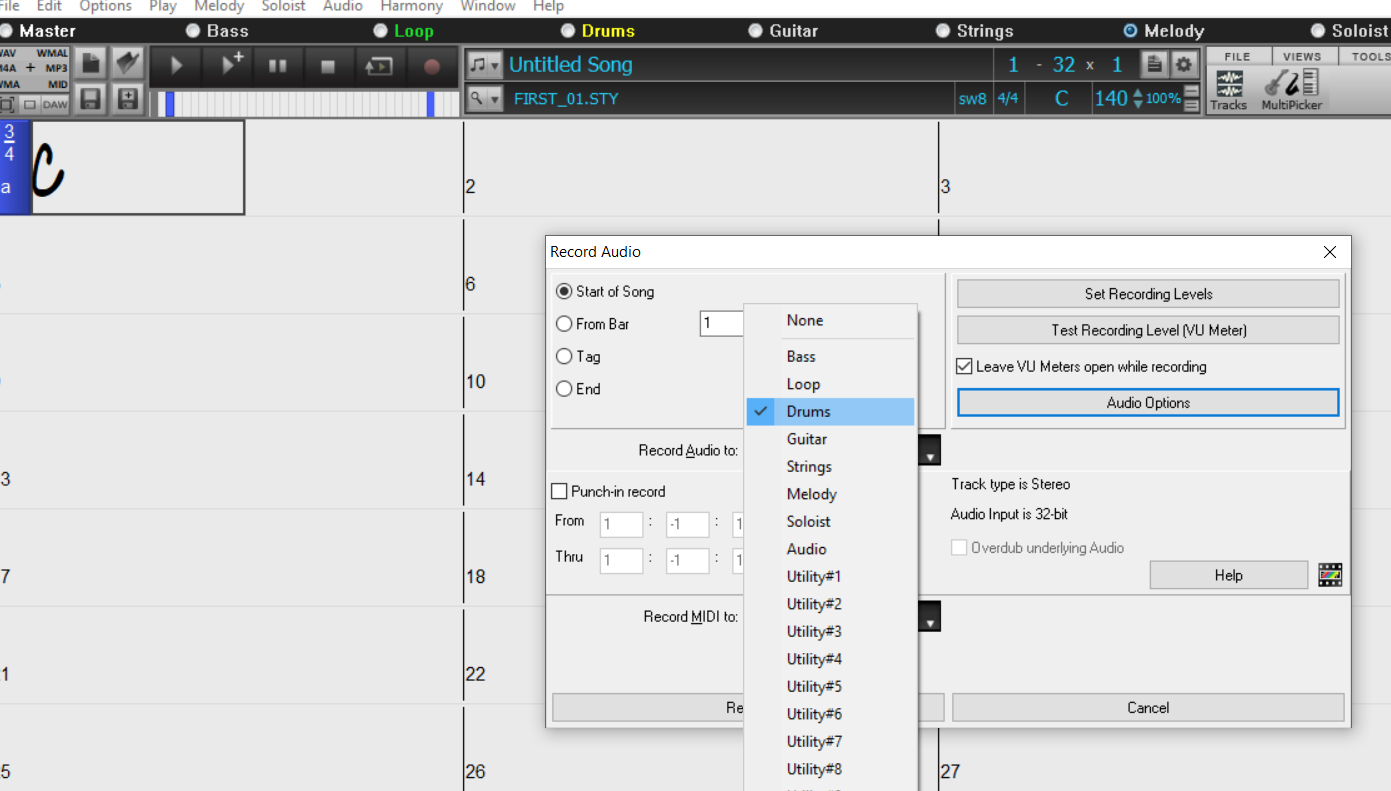Viewport: 1391px width, 791px height.
Task: Click the audio export WAV MP3 MID button
Action: coord(35,69)
